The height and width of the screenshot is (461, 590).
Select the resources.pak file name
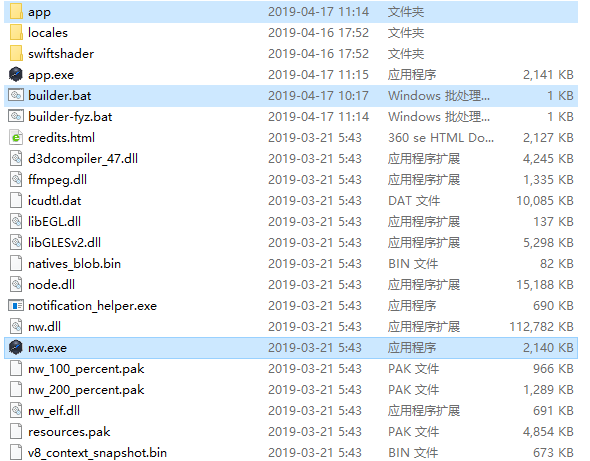coord(69,432)
